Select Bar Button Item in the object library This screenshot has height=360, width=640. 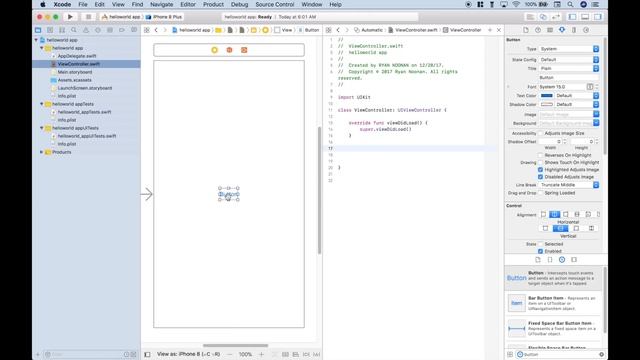click(x=554, y=303)
